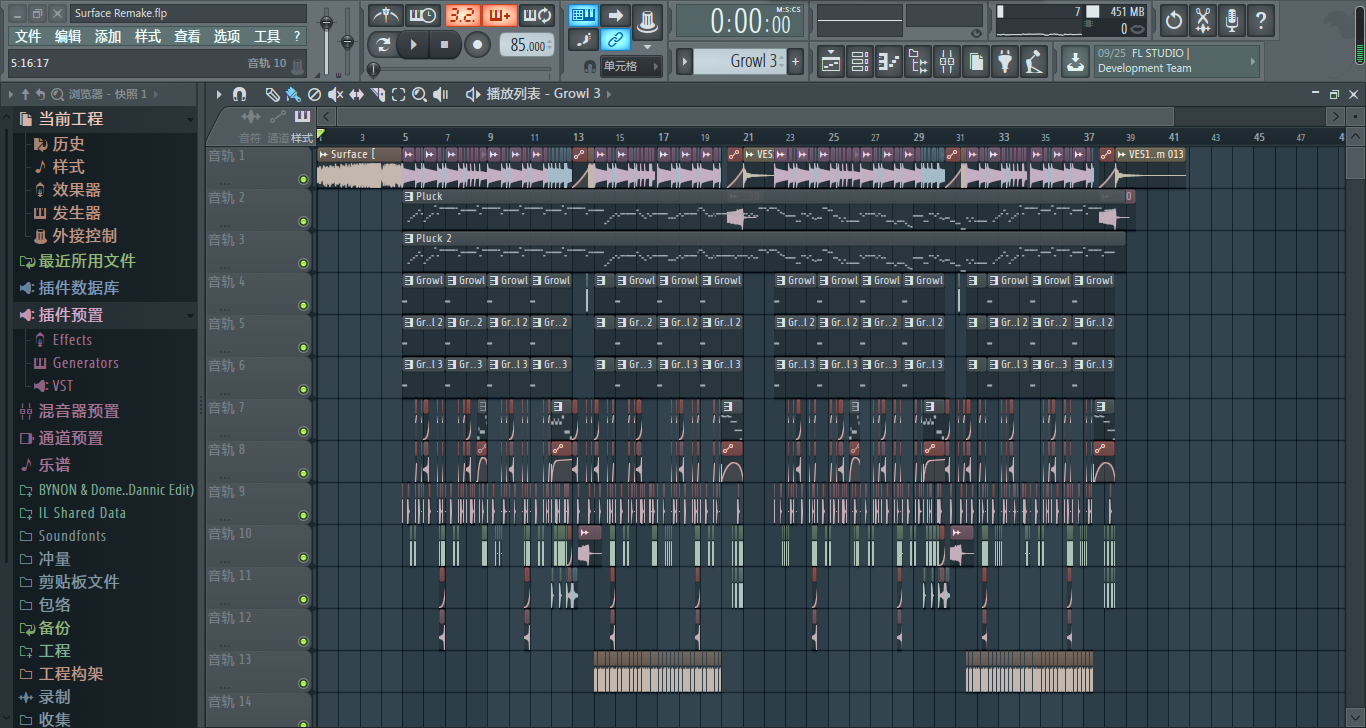
Task: Open the mixer window
Action: point(946,62)
